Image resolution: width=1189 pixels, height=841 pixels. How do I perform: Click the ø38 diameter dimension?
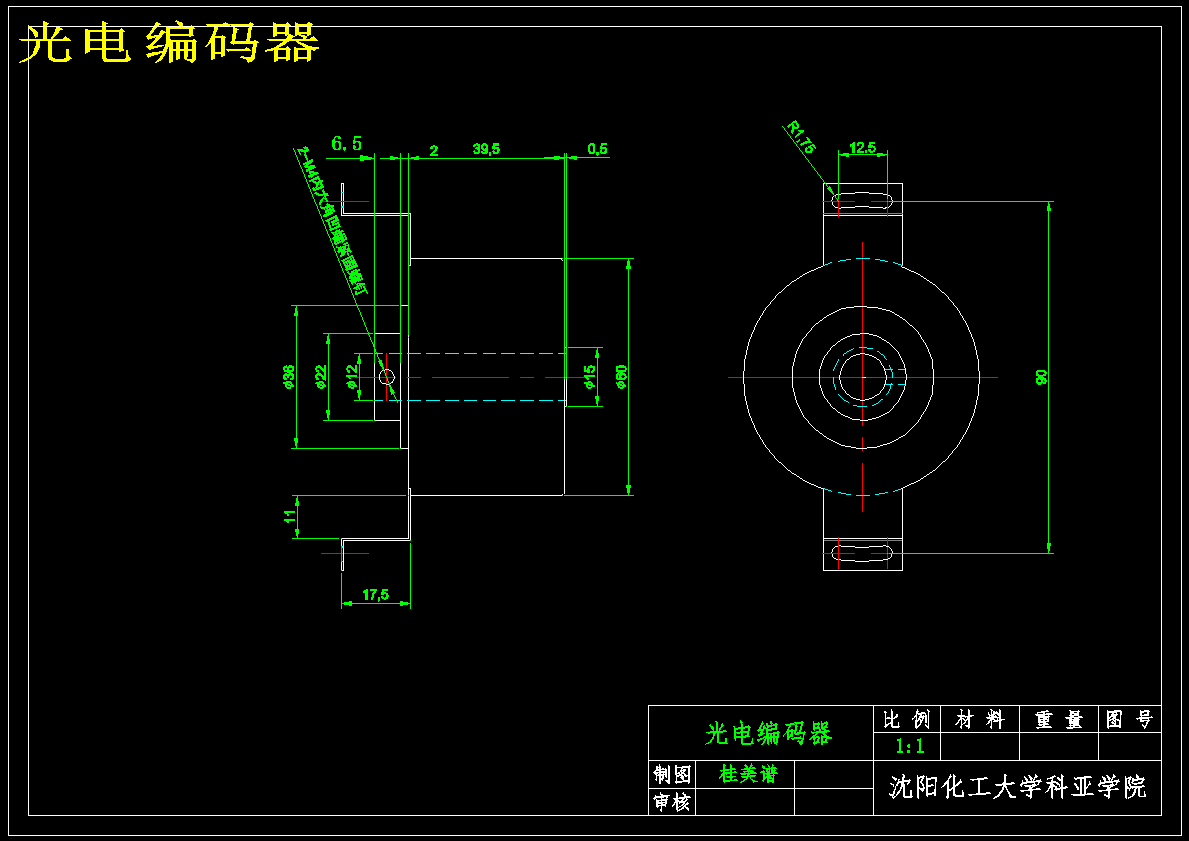pos(288,377)
